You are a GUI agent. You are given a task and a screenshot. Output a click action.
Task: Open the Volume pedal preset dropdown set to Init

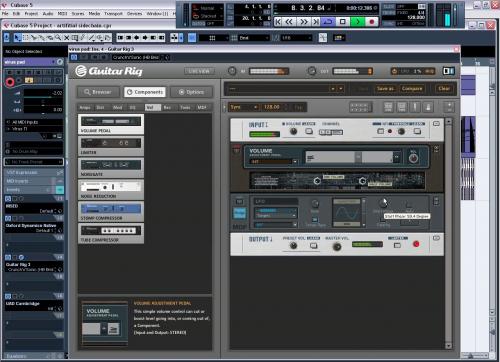tap(273, 162)
